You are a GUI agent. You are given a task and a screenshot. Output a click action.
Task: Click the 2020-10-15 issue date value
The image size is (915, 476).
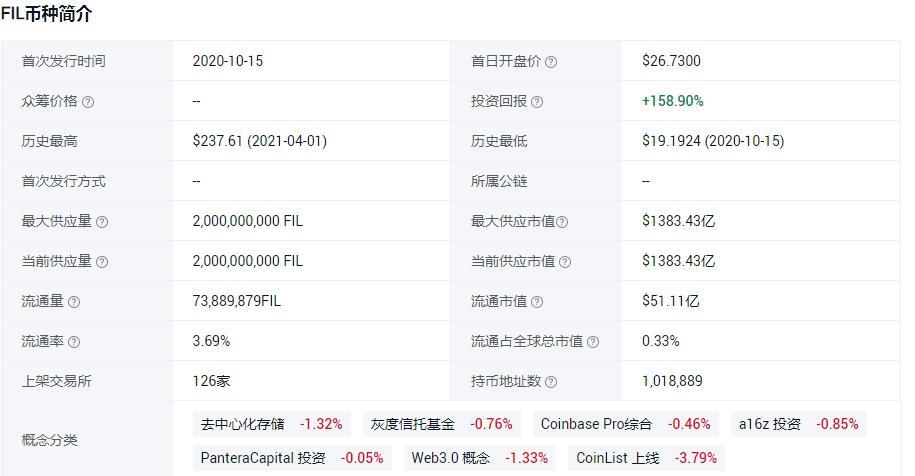click(x=228, y=61)
